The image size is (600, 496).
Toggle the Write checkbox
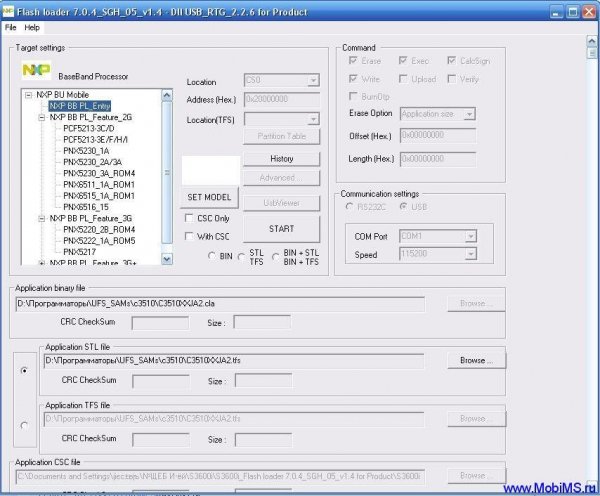point(353,78)
